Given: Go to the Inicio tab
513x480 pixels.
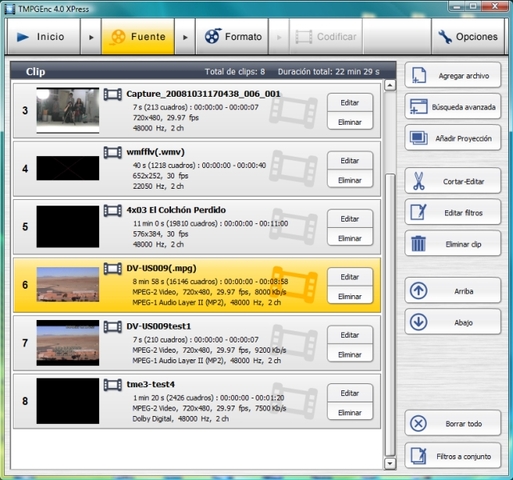Looking at the screenshot, I should [x=43, y=36].
